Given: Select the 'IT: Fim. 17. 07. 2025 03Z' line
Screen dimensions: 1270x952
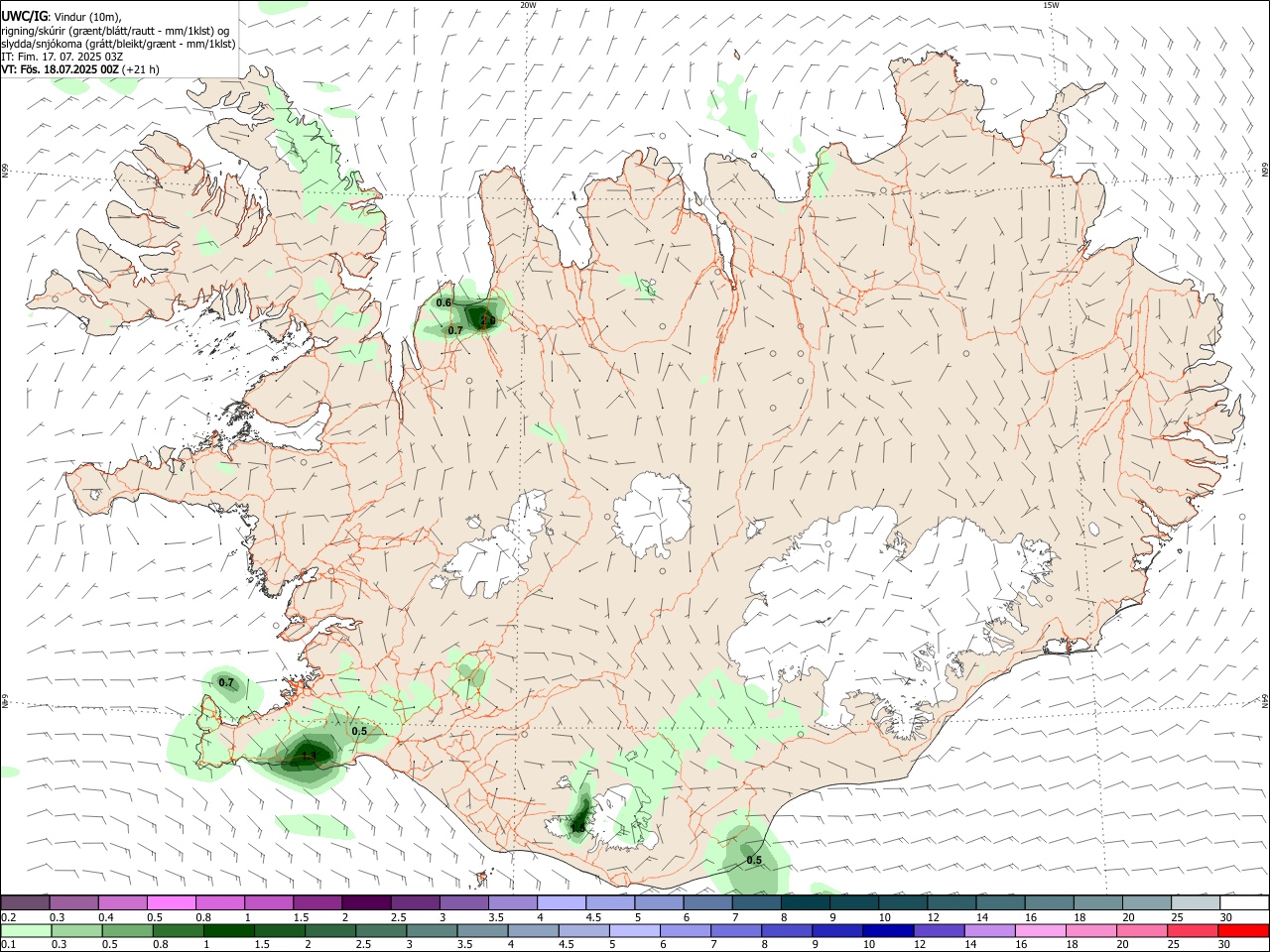Looking at the screenshot, I should coord(62,57).
